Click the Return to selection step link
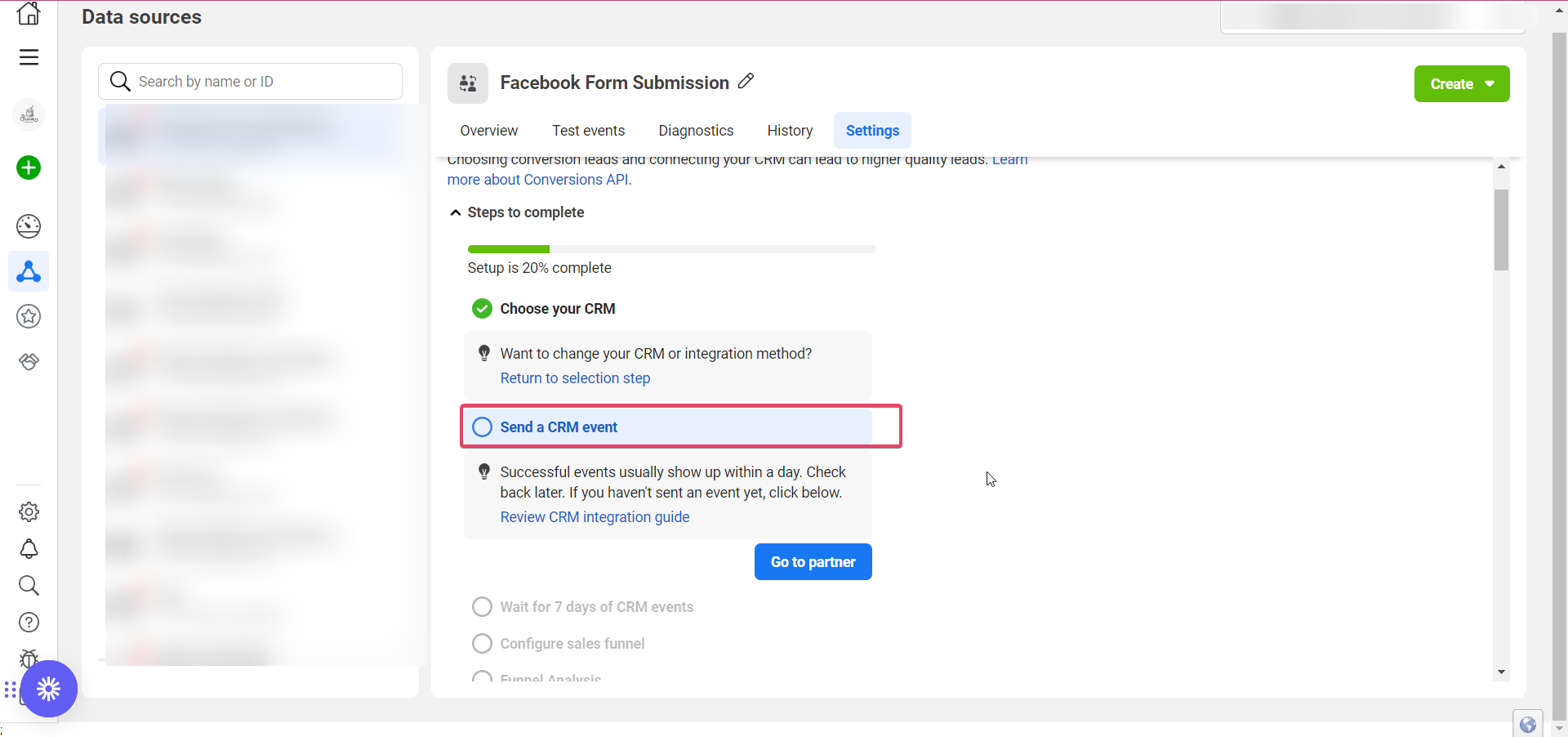1568x737 pixels. pyautogui.click(x=575, y=378)
